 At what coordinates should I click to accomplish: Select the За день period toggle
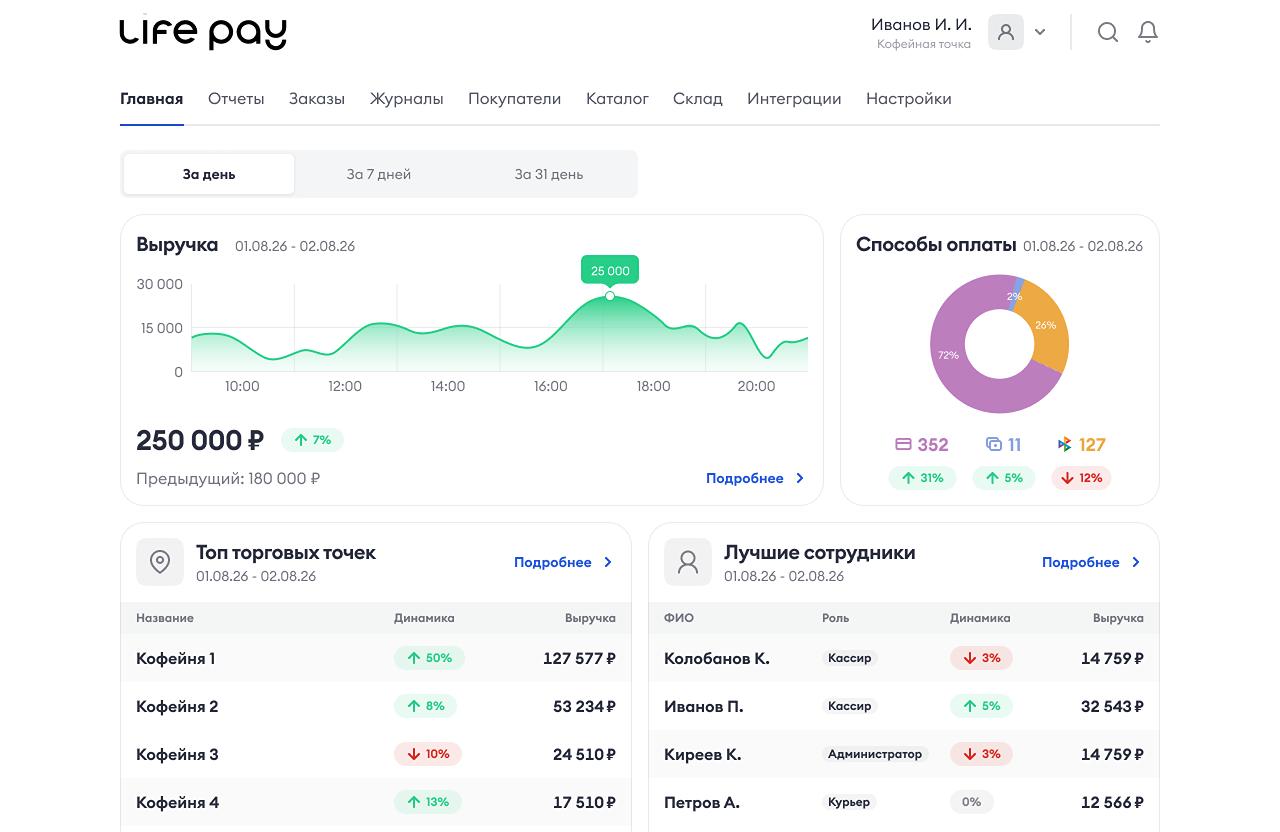209,174
